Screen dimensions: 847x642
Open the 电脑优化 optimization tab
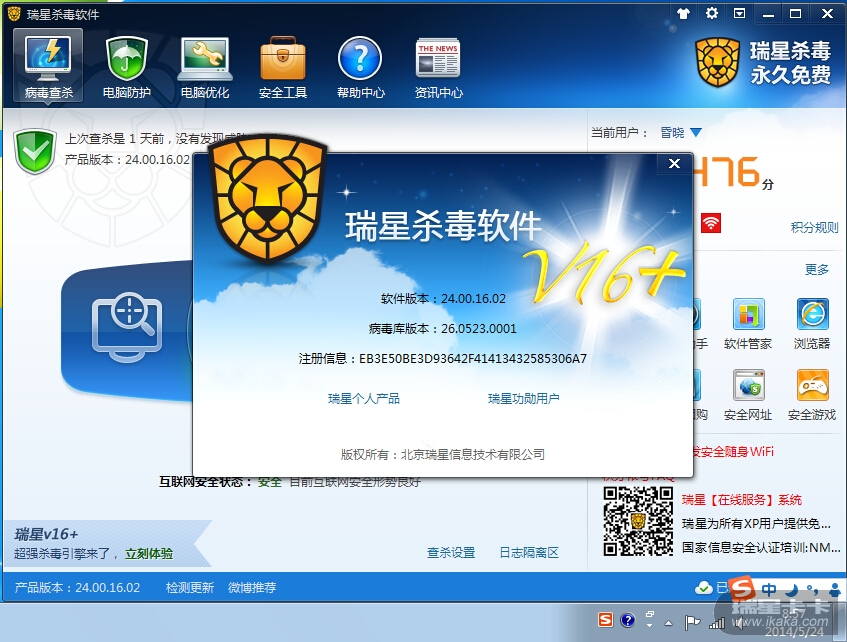coord(205,68)
